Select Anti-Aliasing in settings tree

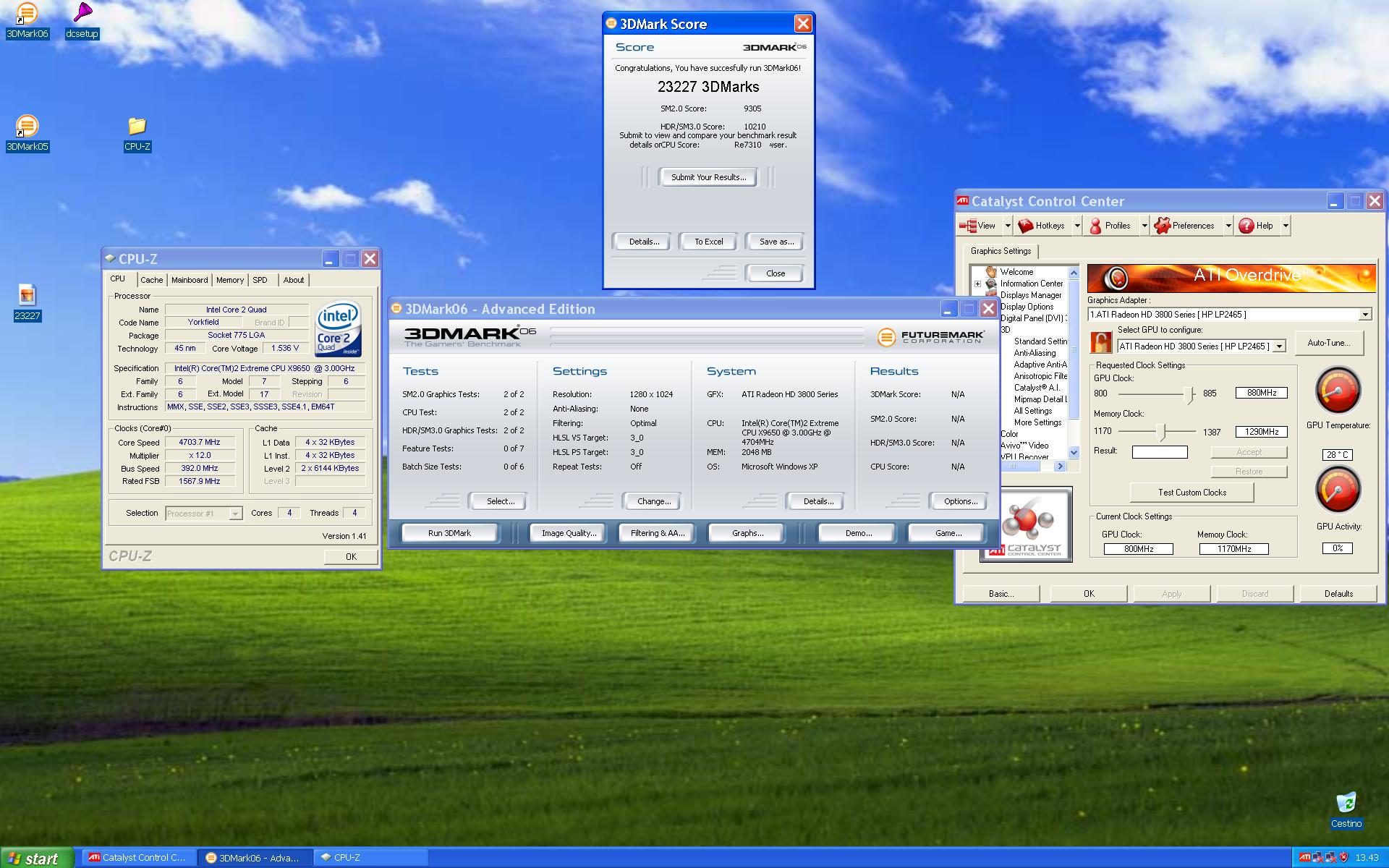(x=1035, y=353)
